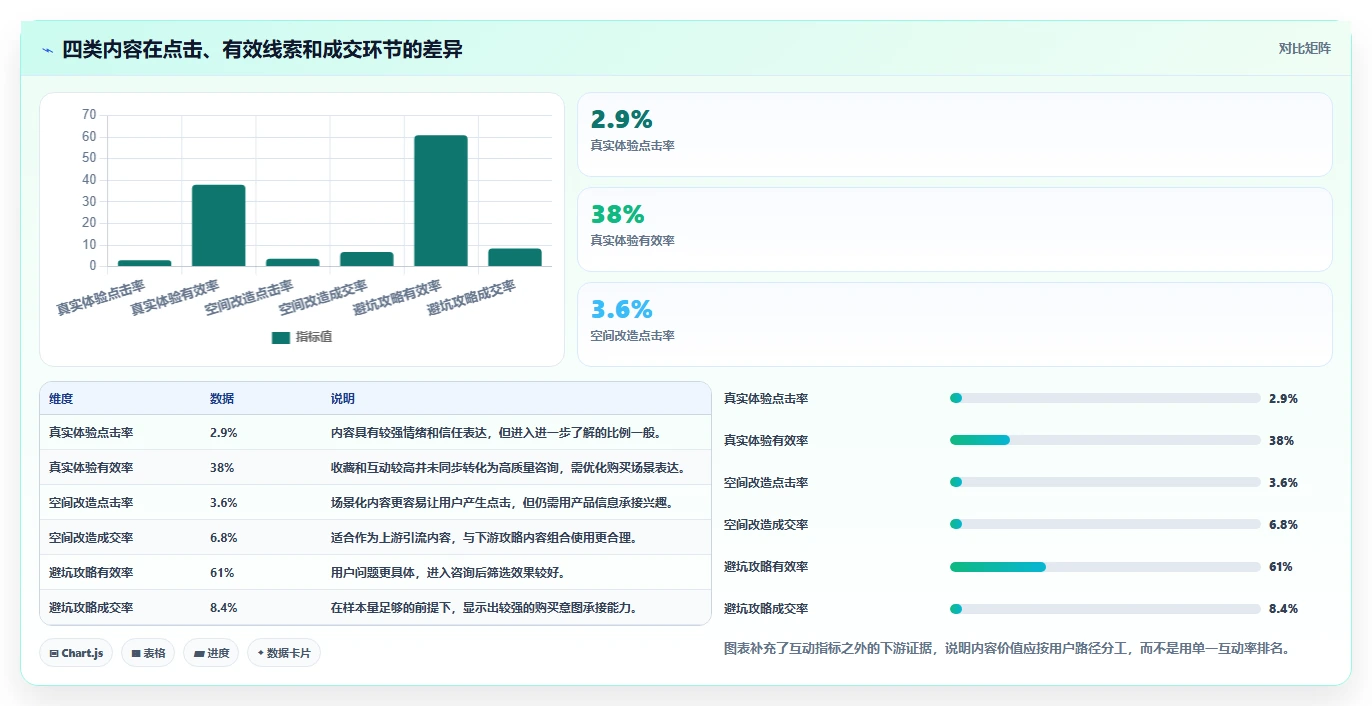1372x706 pixels.
Task: Click the 61% progress value label
Action: (1281, 567)
